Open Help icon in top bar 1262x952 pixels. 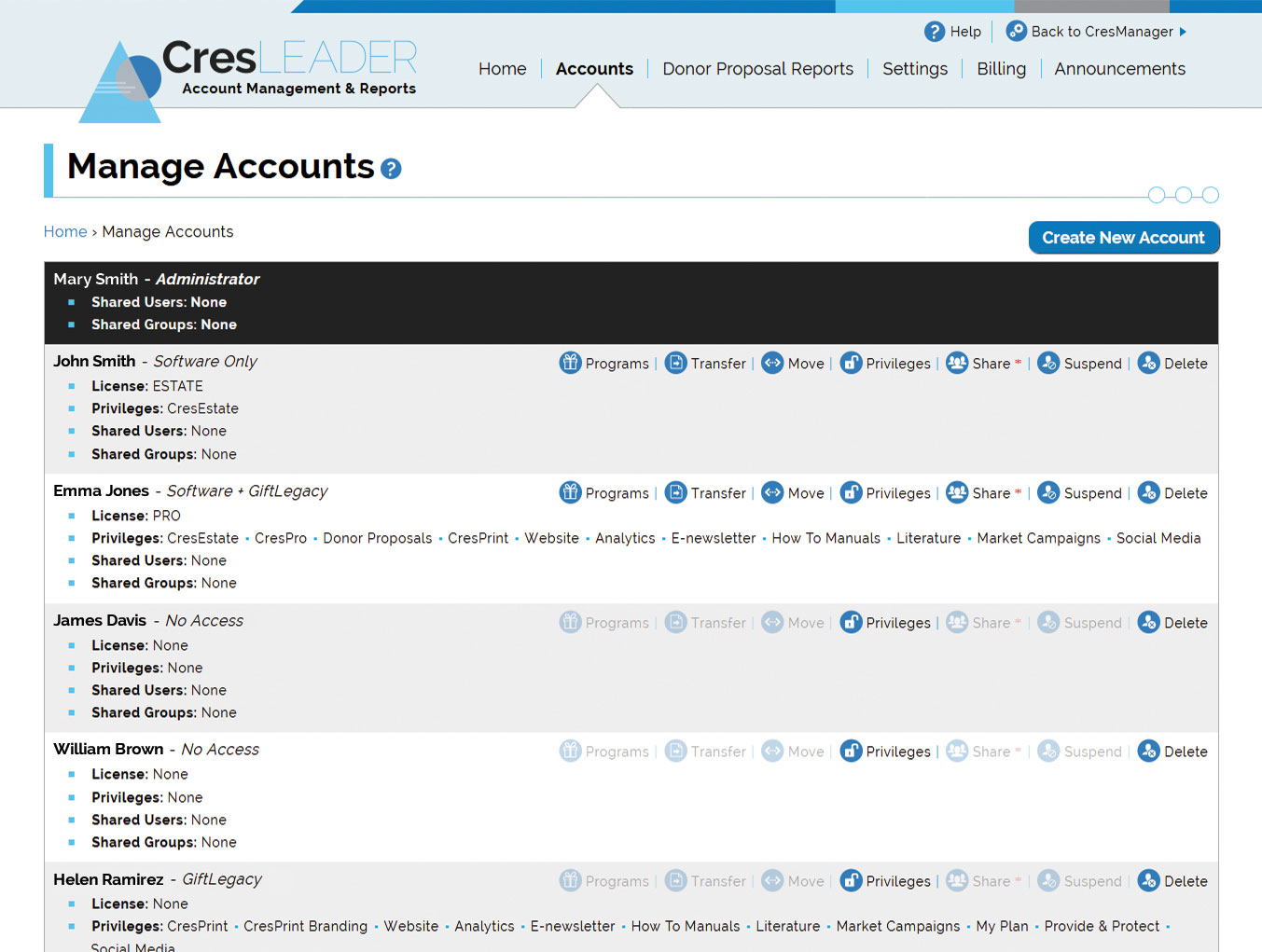[935, 32]
